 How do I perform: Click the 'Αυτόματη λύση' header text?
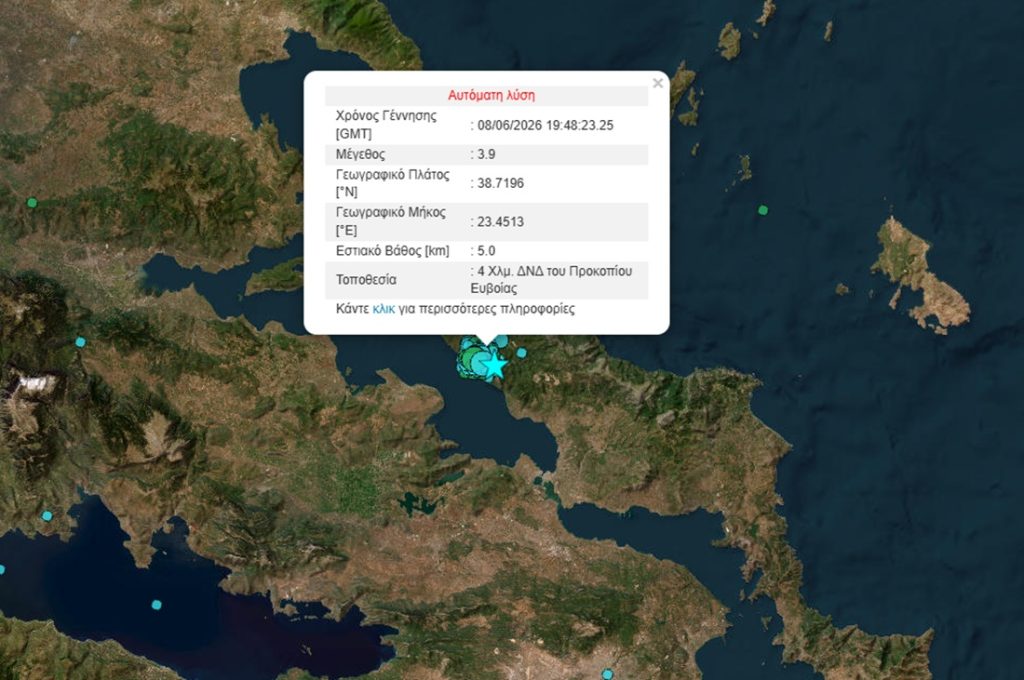tap(491, 95)
